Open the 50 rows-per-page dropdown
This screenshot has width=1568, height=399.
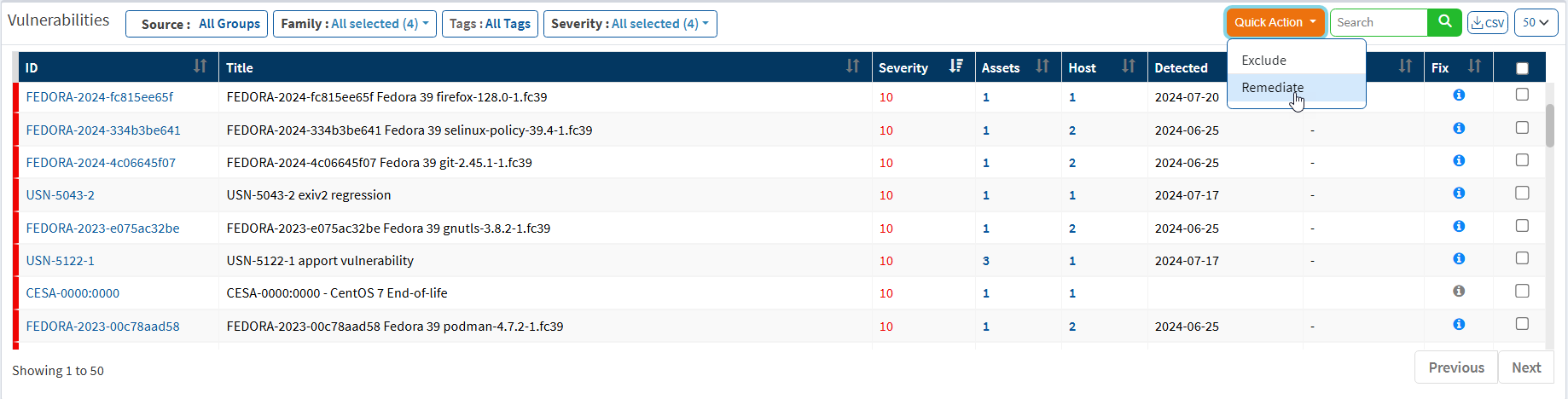[x=1536, y=23]
